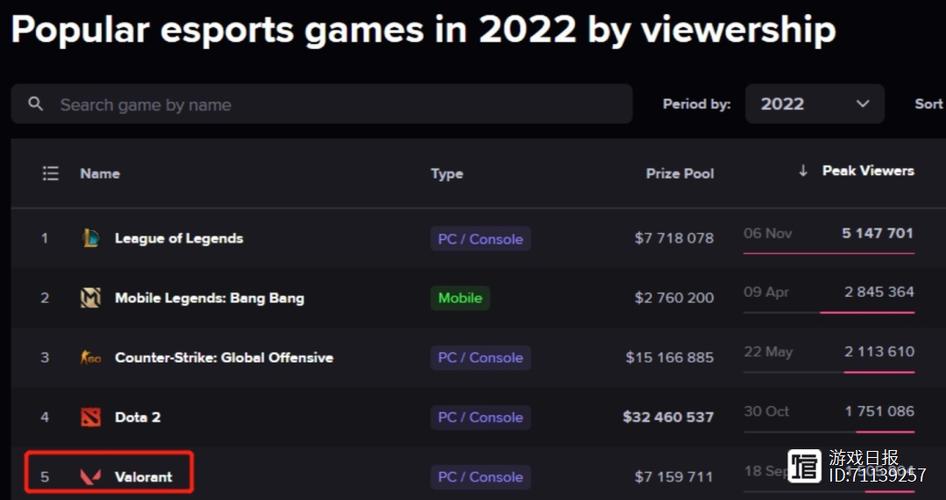Click the list view icon beside Name
The image size is (946, 500).
(51, 174)
